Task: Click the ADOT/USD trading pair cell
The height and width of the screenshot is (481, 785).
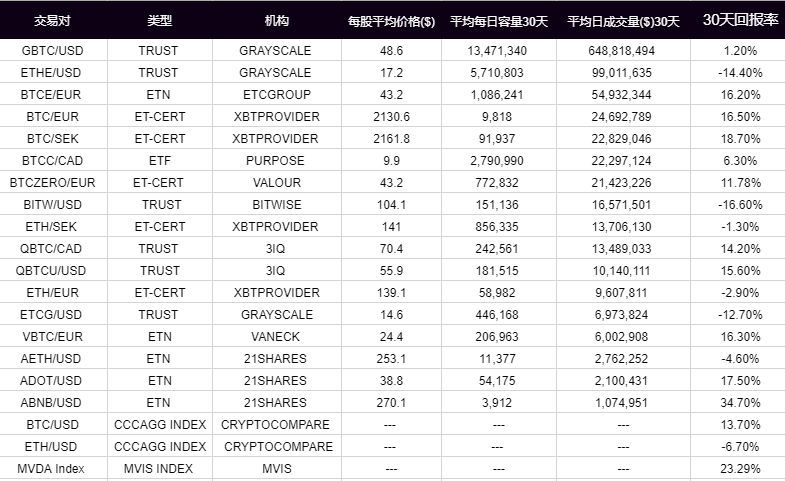Action: point(51,381)
